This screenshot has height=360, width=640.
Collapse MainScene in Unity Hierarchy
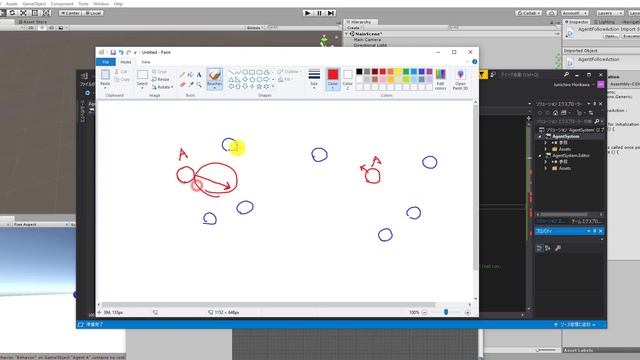[347, 34]
